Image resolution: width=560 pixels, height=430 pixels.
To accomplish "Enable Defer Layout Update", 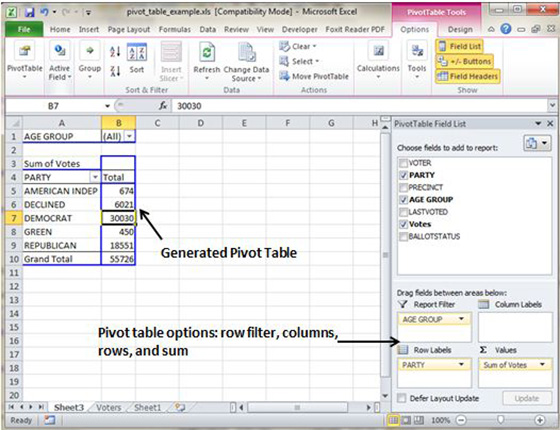I will (x=402, y=398).
